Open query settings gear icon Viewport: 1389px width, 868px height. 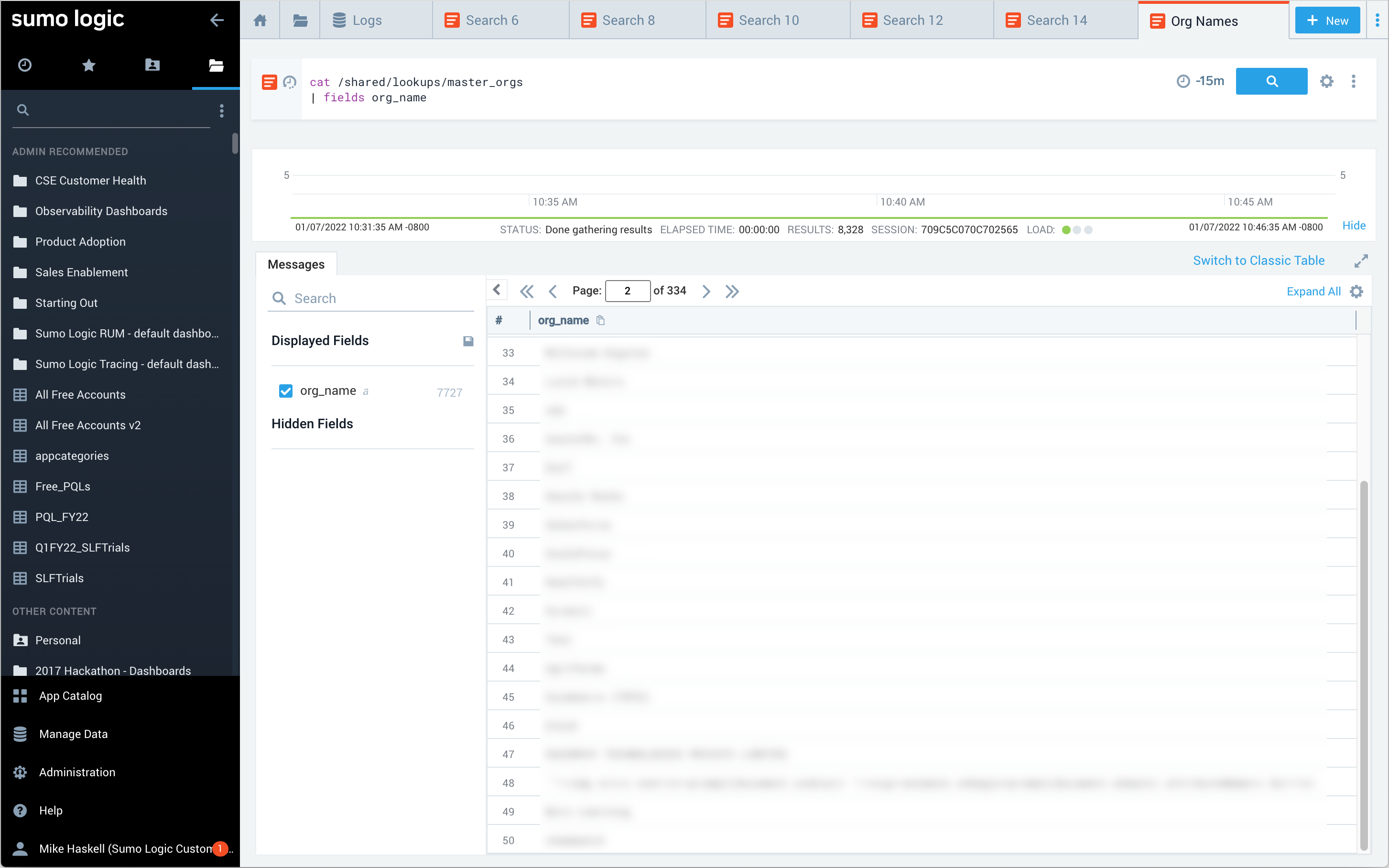(x=1326, y=82)
